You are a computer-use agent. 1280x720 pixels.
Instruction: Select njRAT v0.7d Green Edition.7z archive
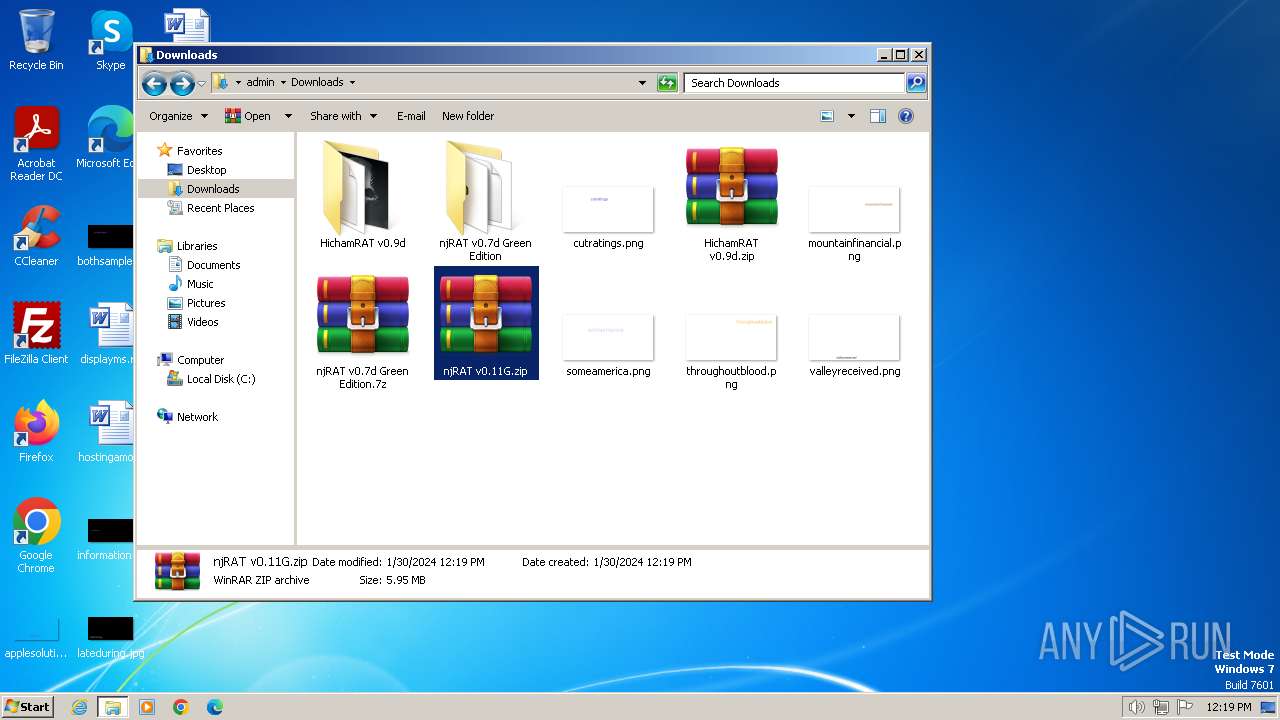362,330
